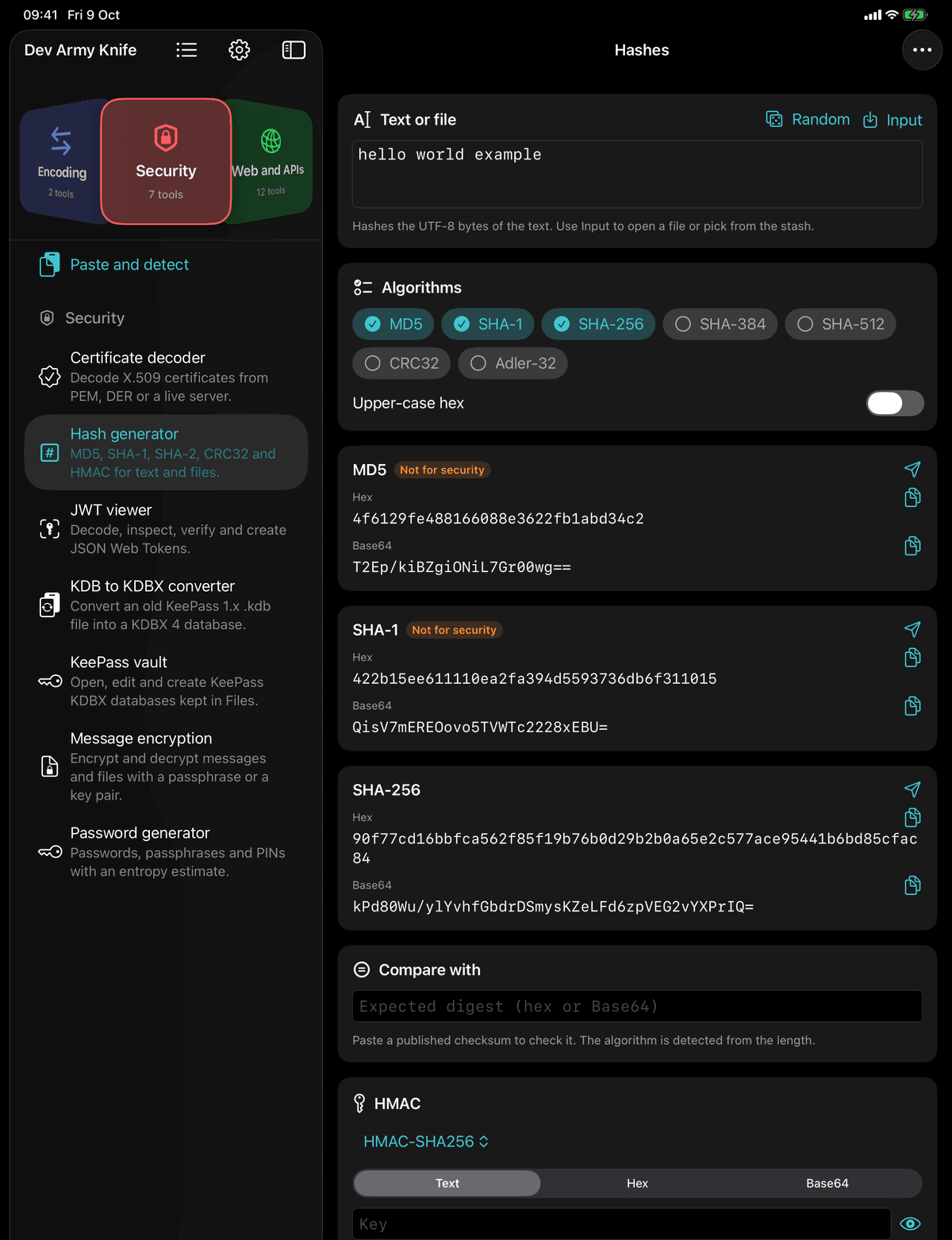Open the KDB to KDBX converter tool

click(166, 605)
